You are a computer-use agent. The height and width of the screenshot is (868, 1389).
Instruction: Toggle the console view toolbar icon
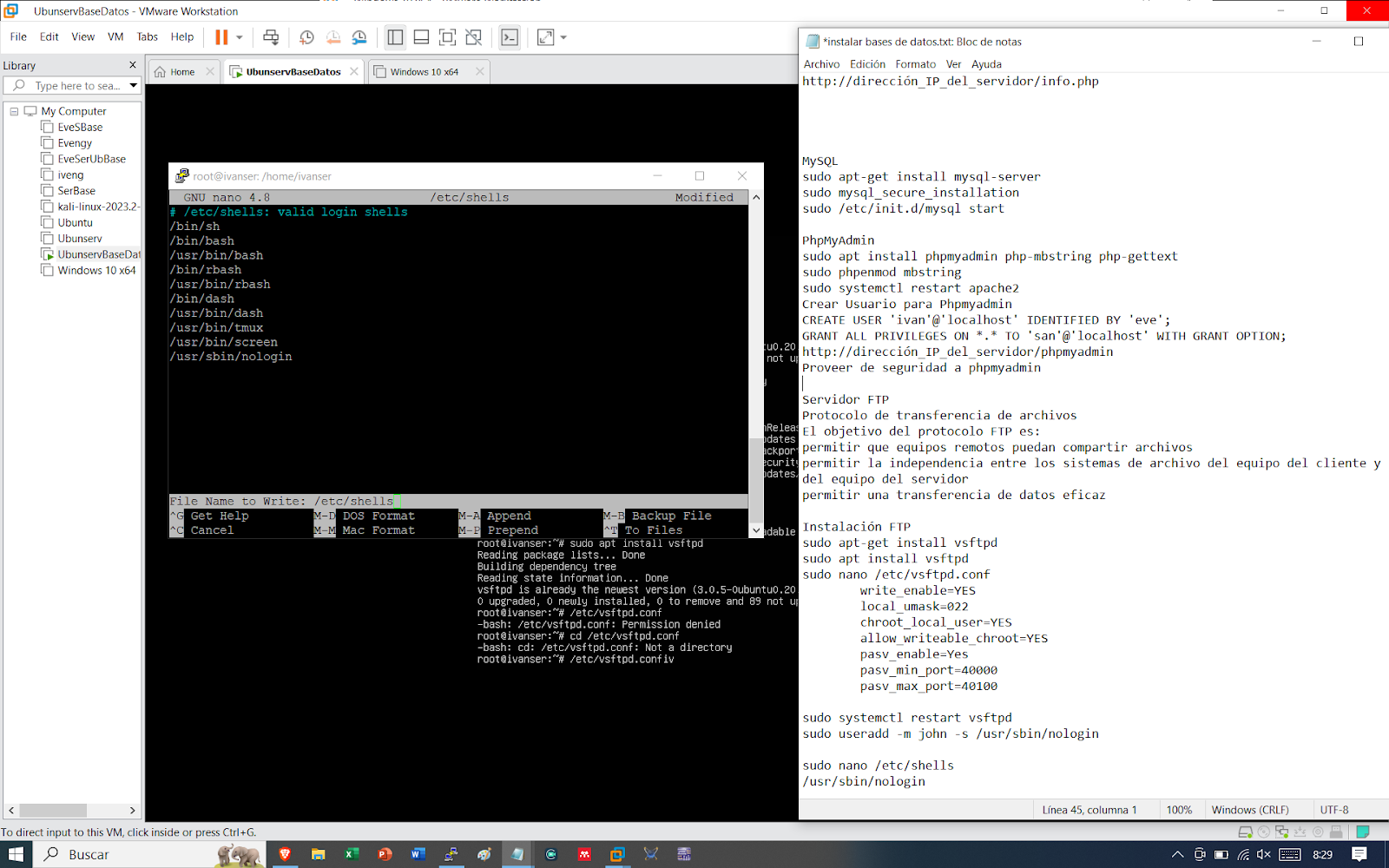[x=510, y=37]
